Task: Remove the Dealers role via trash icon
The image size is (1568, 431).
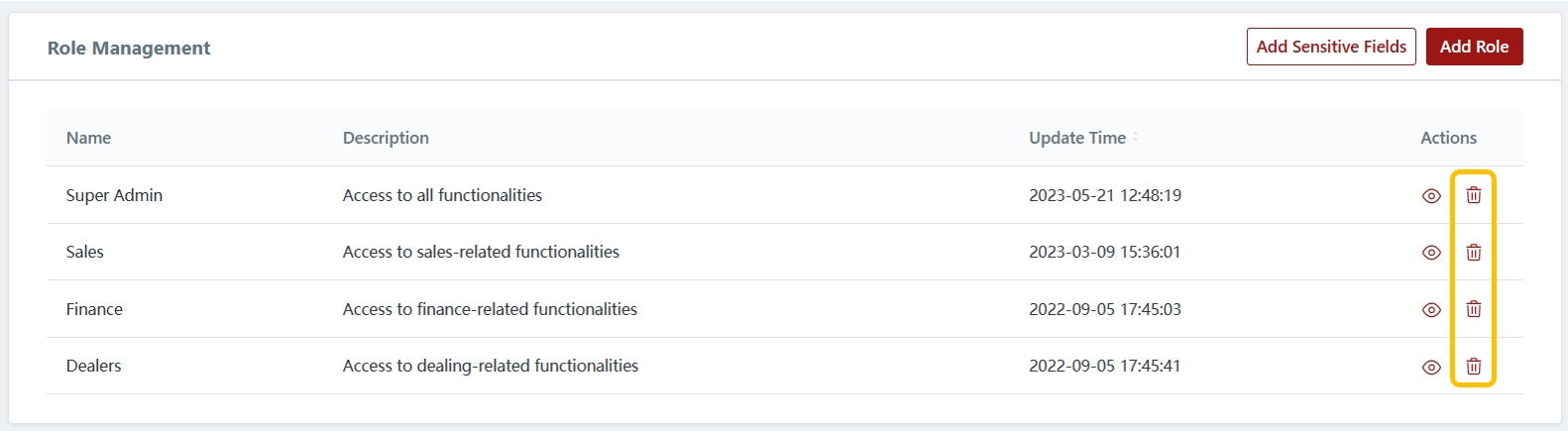Action: click(1474, 367)
